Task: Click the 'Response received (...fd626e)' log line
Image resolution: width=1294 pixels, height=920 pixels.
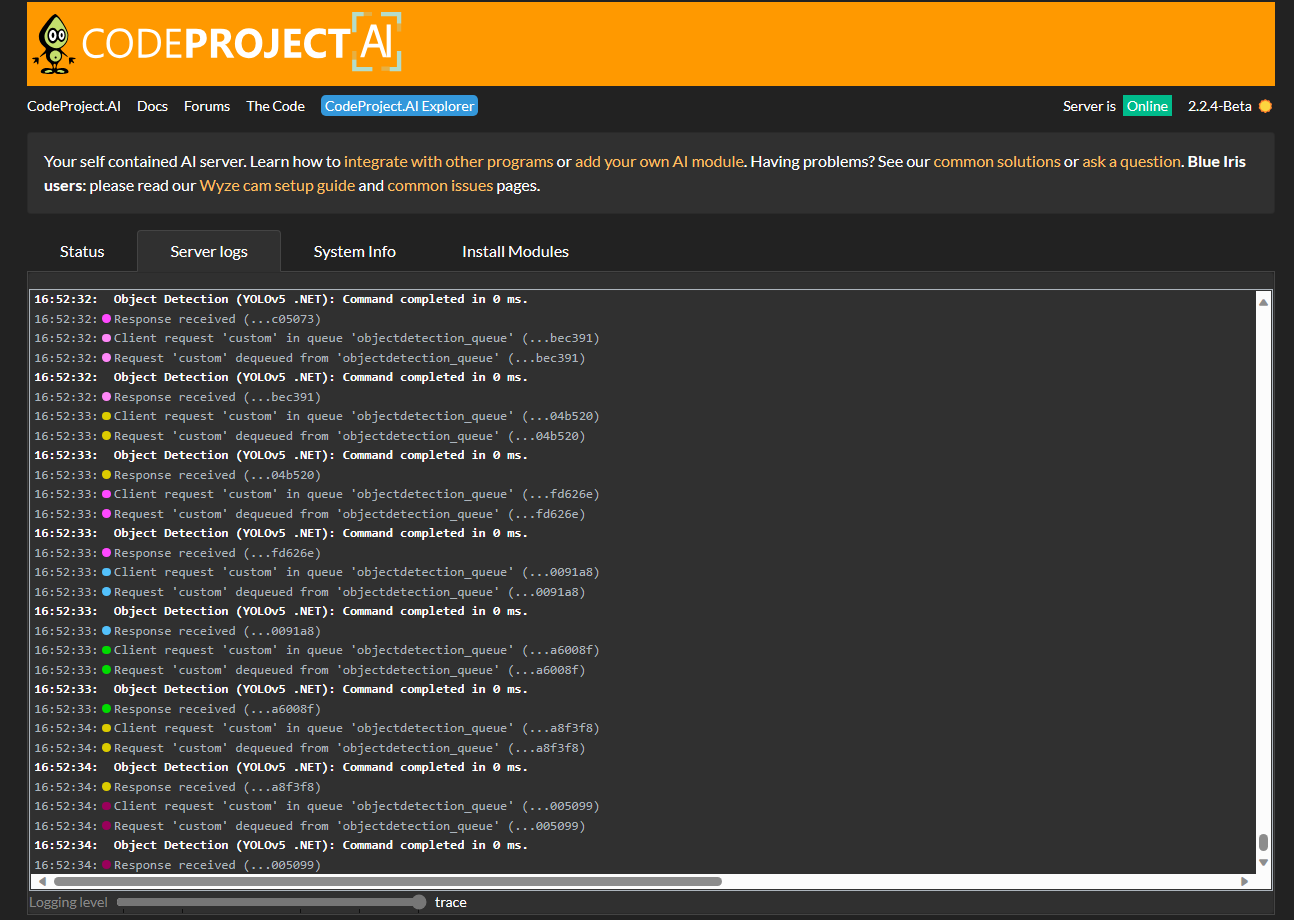Action: click(178, 553)
